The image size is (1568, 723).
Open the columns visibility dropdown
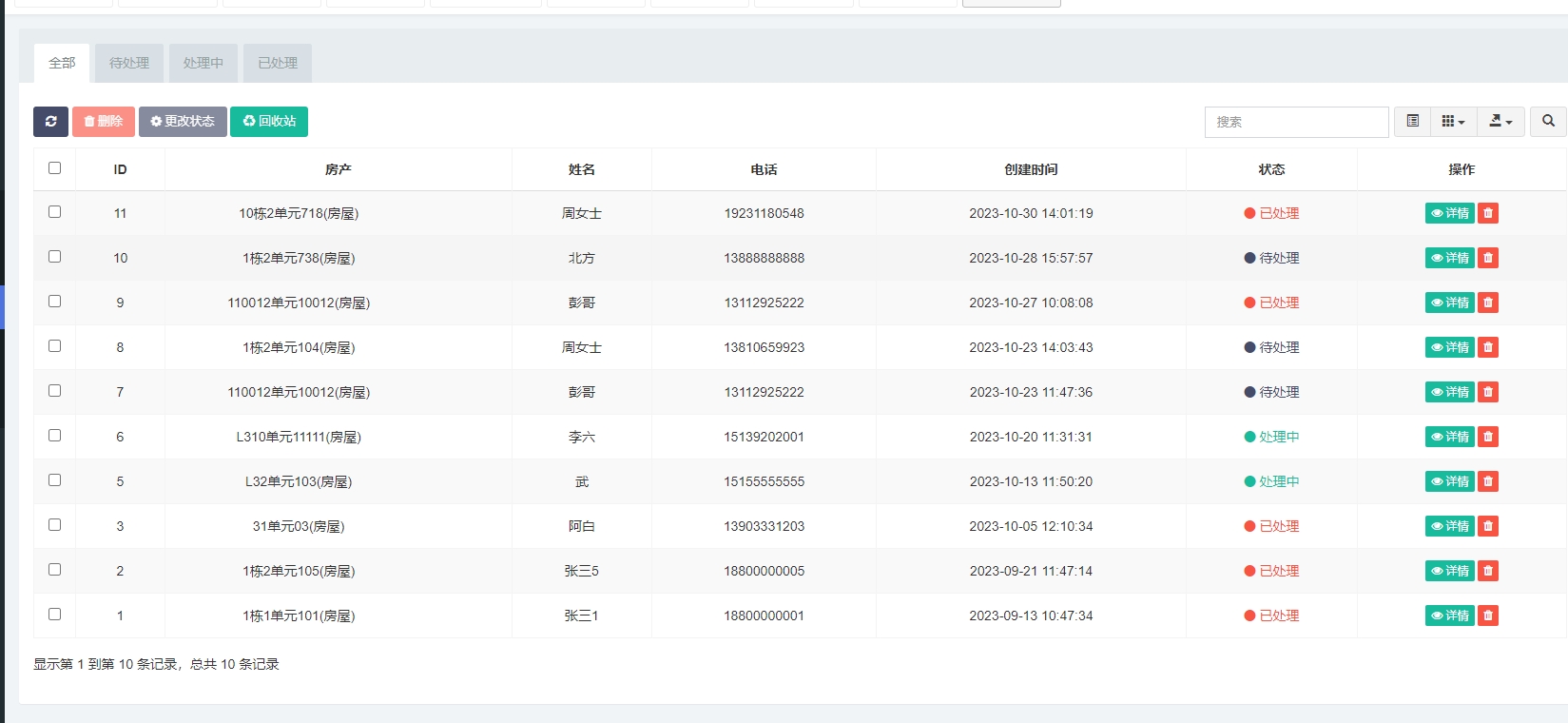(1453, 122)
